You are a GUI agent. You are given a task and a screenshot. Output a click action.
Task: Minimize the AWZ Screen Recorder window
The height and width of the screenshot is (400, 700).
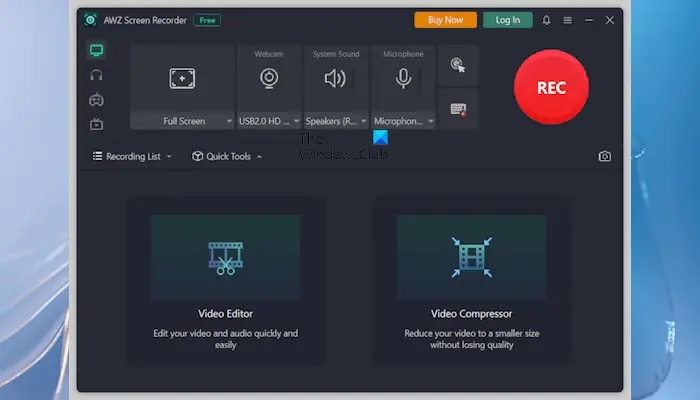click(x=589, y=20)
